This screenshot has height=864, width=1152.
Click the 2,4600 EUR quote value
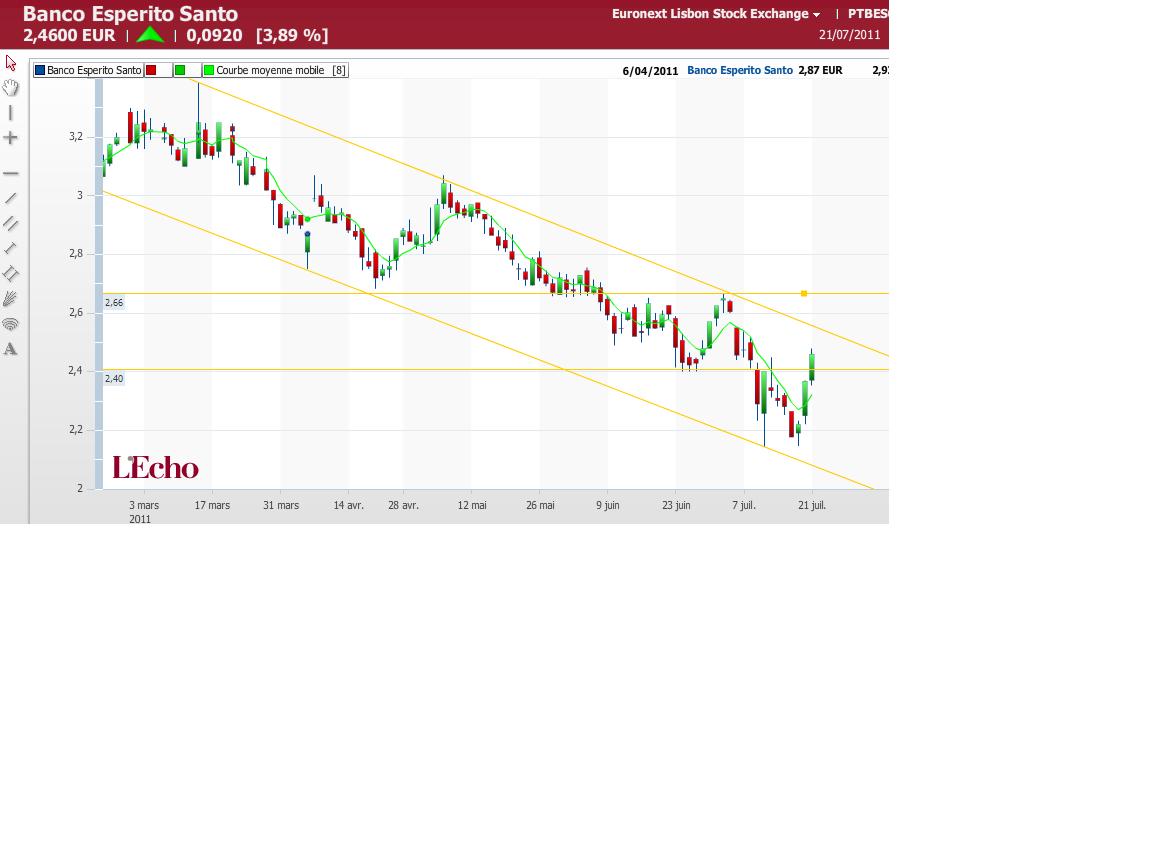(x=69, y=35)
